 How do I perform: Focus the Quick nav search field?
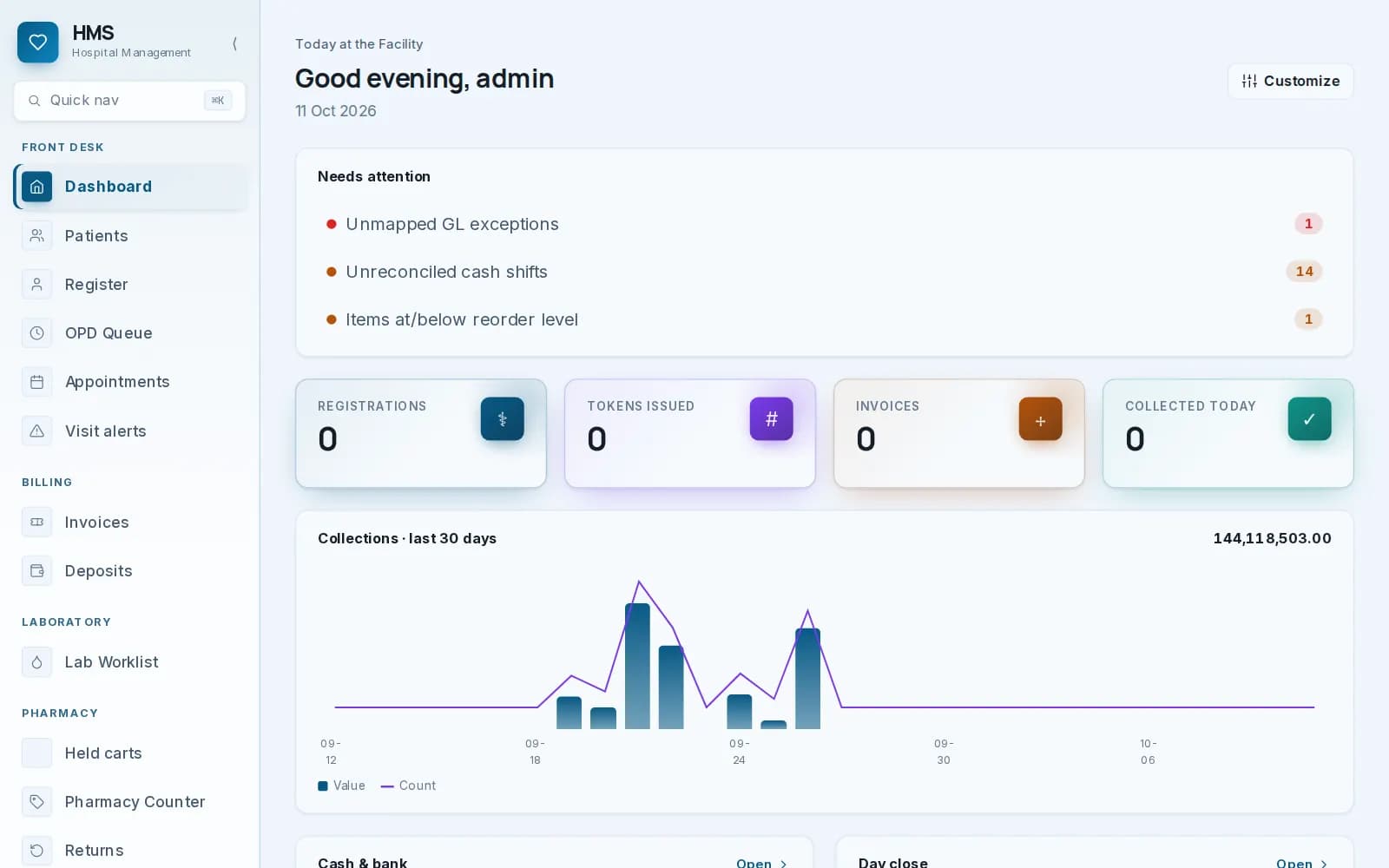tap(129, 101)
